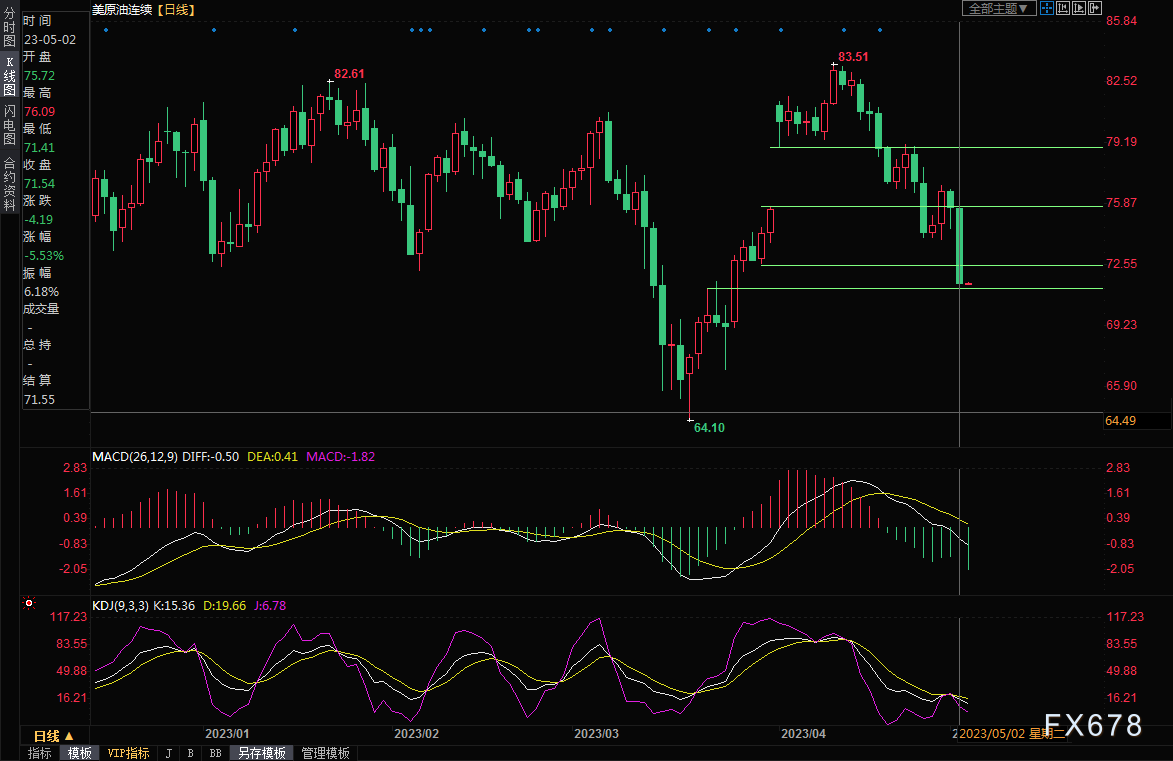Viewport: 1173px width, 761px height.
Task: Click the 72.55 price axis label
Action: click(1121, 263)
